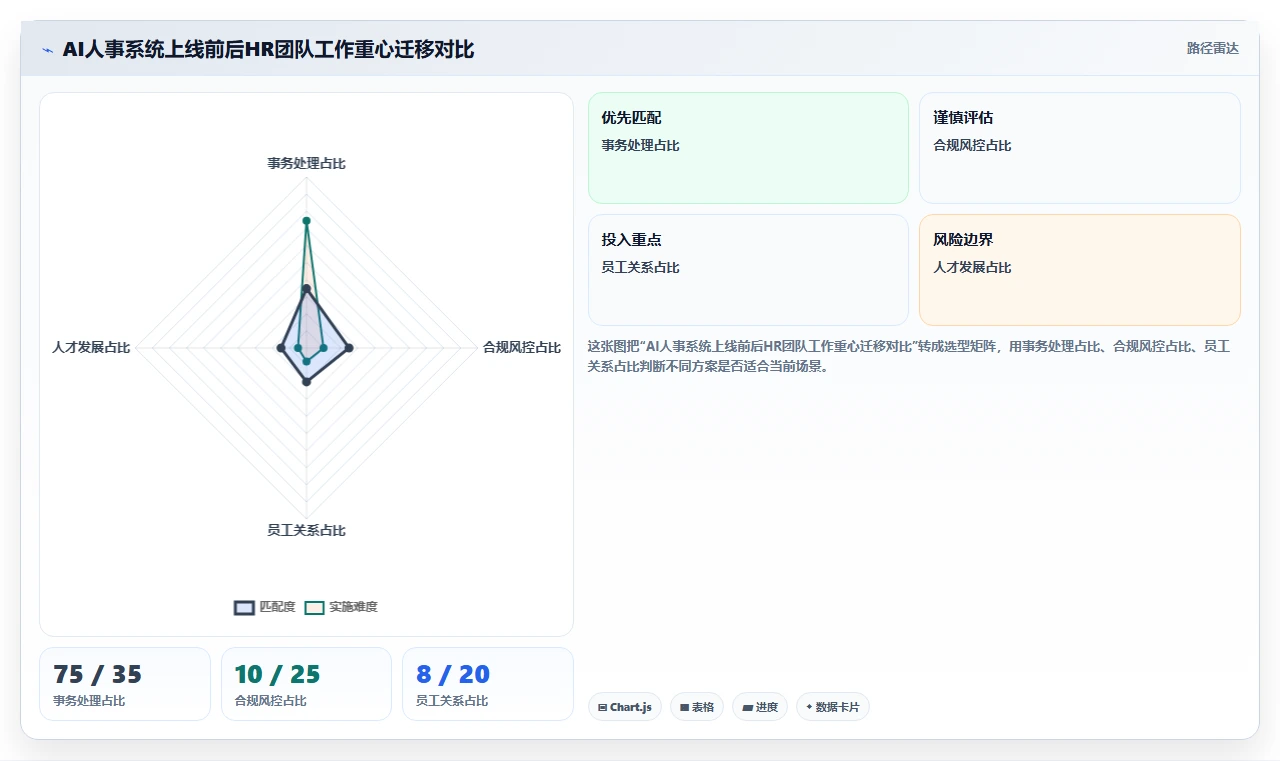
Task: Click the 路径雷达 label in the header
Action: pyautogui.click(x=1212, y=48)
